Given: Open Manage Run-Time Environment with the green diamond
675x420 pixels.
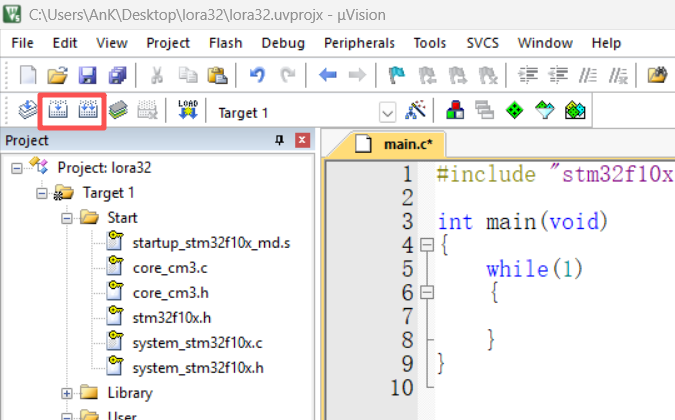Looking at the screenshot, I should coord(514,110).
